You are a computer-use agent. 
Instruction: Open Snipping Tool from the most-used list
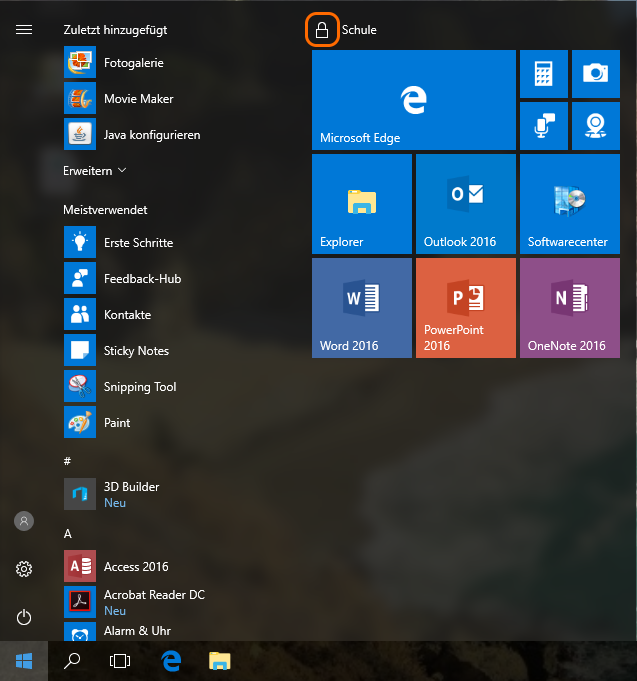[139, 387]
